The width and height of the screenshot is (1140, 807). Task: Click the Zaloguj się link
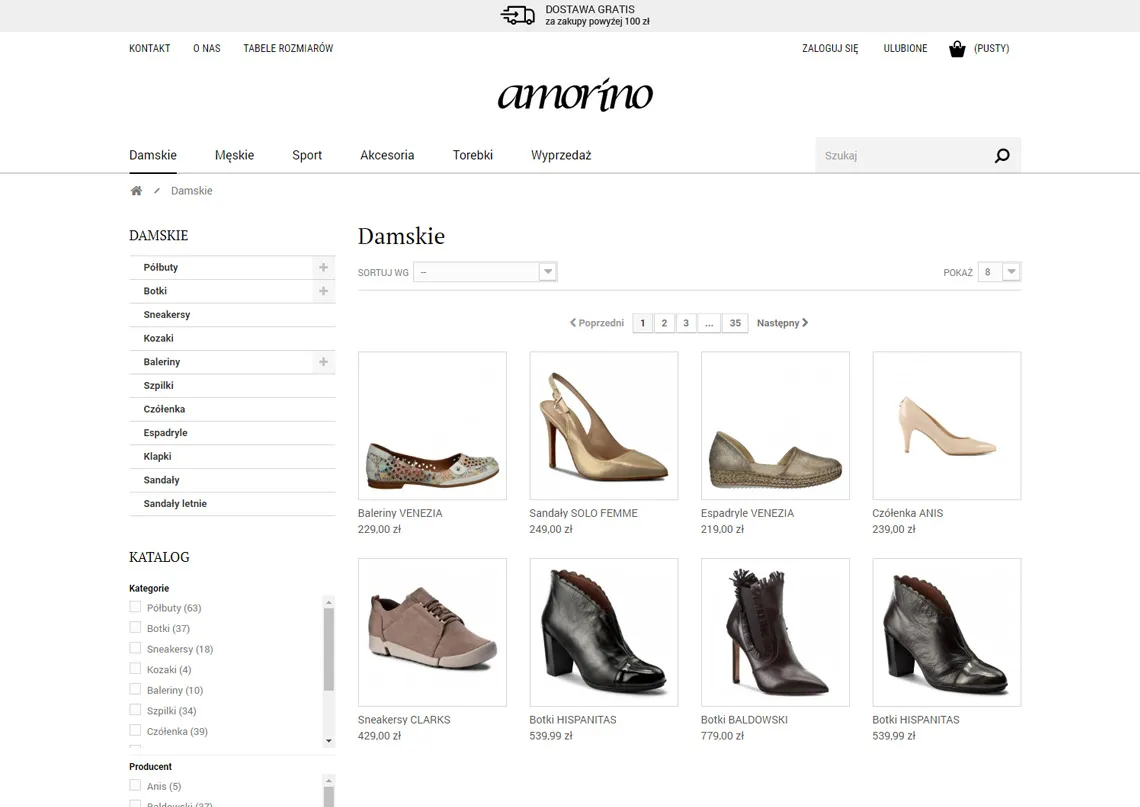pyautogui.click(x=830, y=48)
